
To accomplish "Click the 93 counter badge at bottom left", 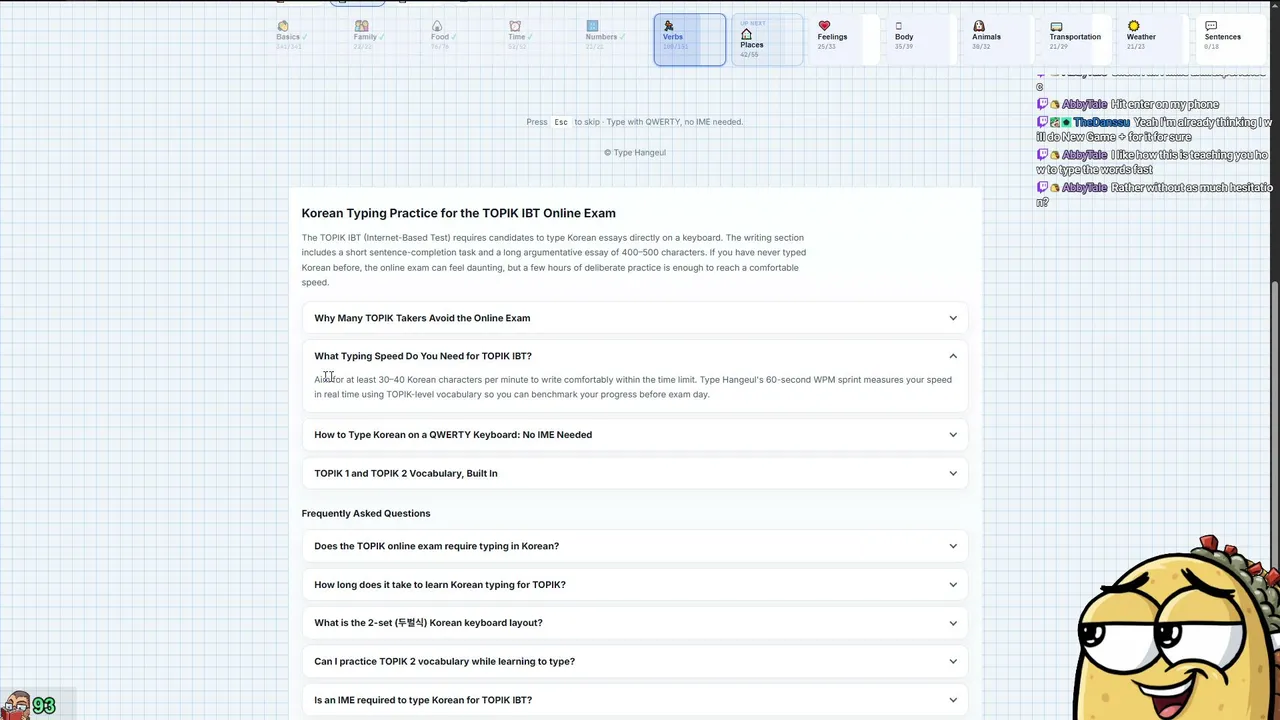I will point(44,706).
